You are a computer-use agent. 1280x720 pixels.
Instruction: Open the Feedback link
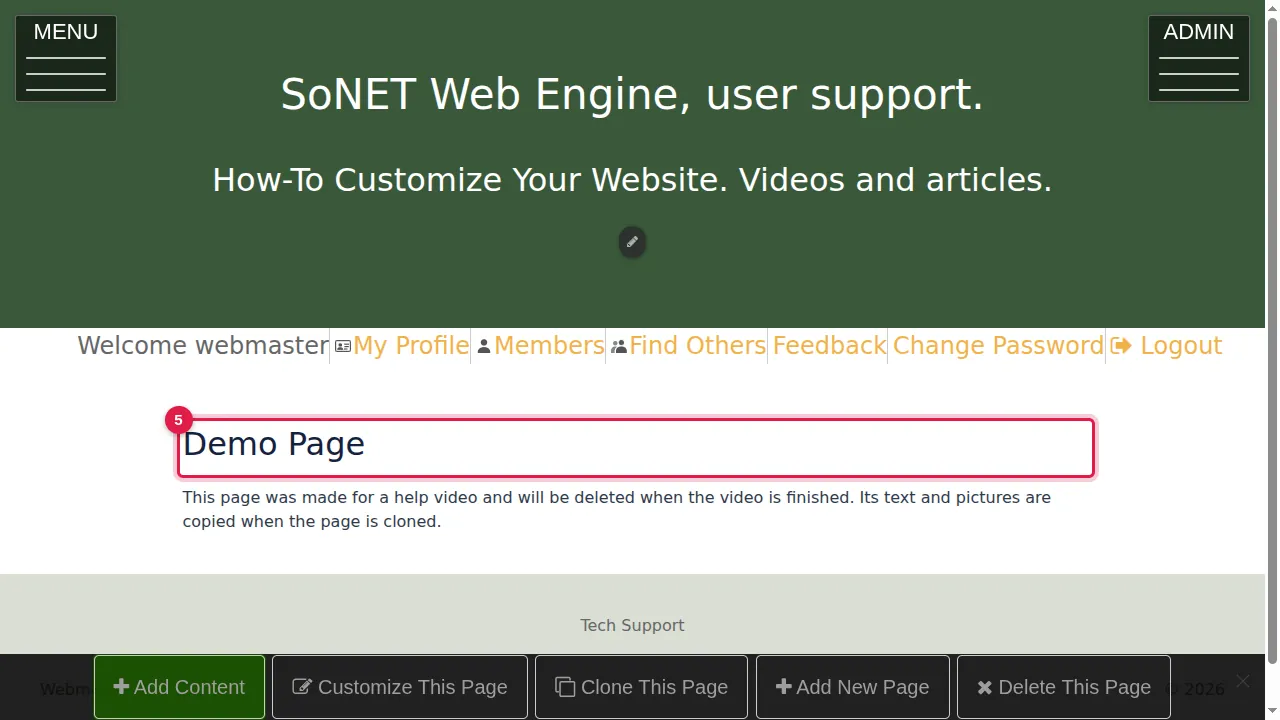click(x=829, y=346)
